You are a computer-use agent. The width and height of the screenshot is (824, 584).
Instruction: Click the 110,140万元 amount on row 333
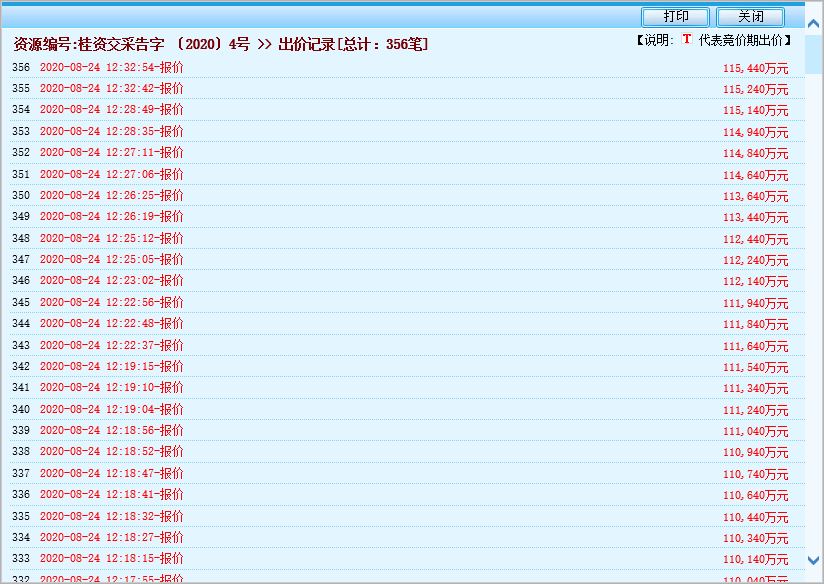[755, 559]
